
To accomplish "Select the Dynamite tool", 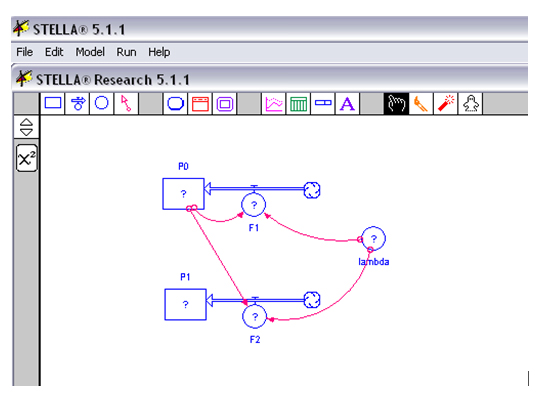I will pos(446,103).
